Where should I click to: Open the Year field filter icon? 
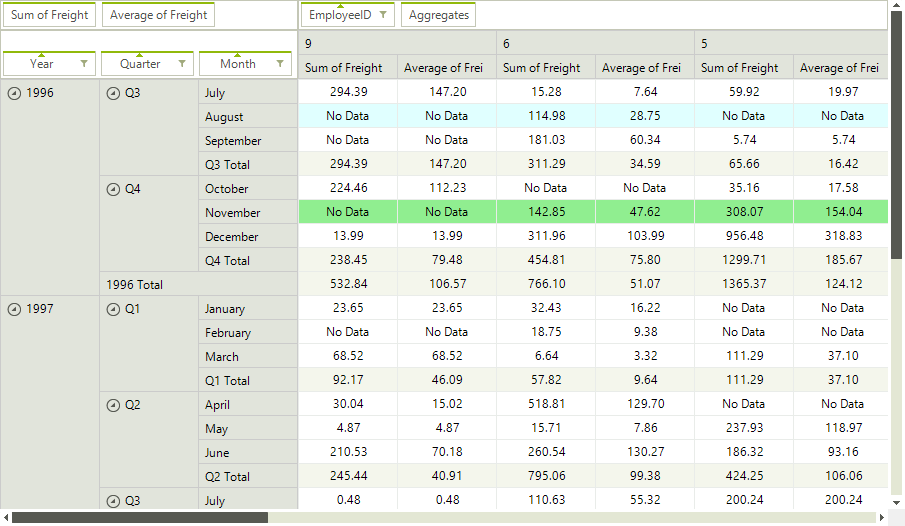tap(84, 64)
